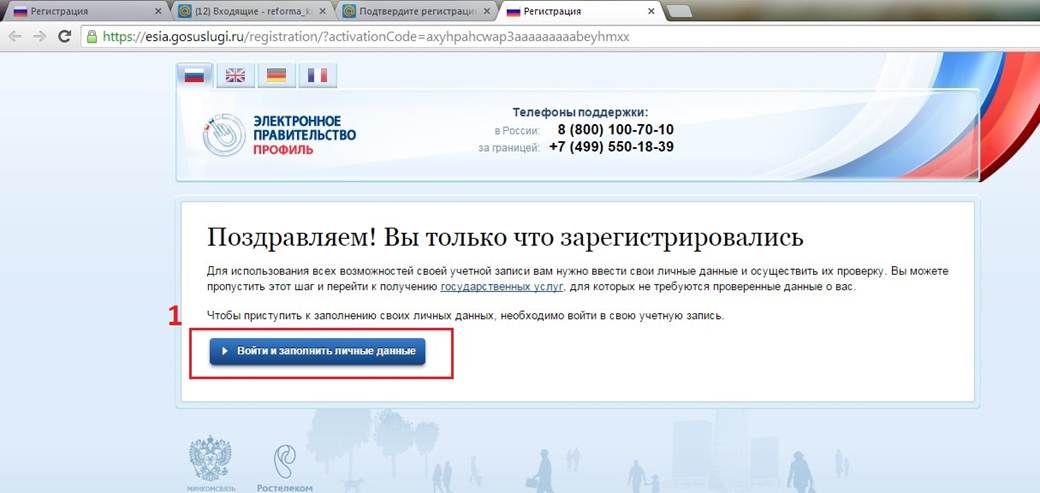Screen dimensions: 1040x493
Task: Reload the page
Action: pos(64,36)
